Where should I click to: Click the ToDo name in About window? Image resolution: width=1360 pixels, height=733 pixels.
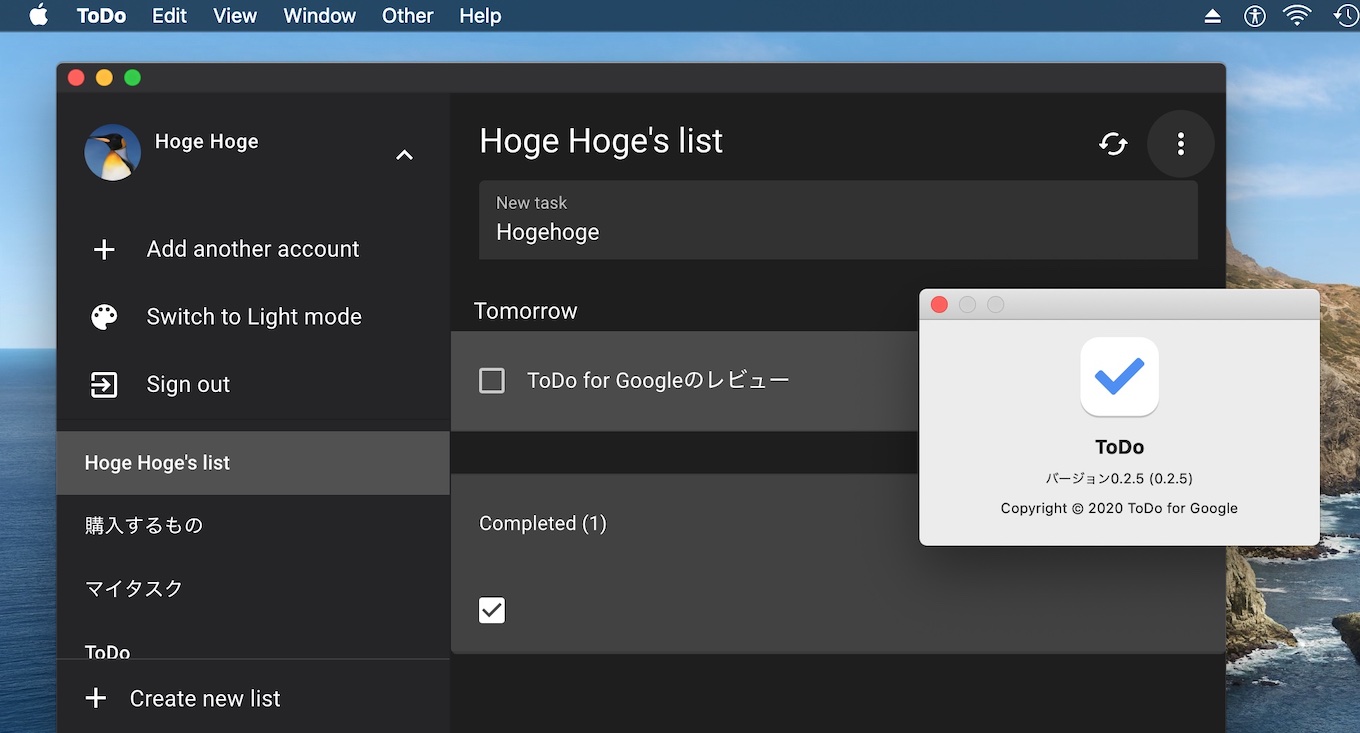(1120, 447)
